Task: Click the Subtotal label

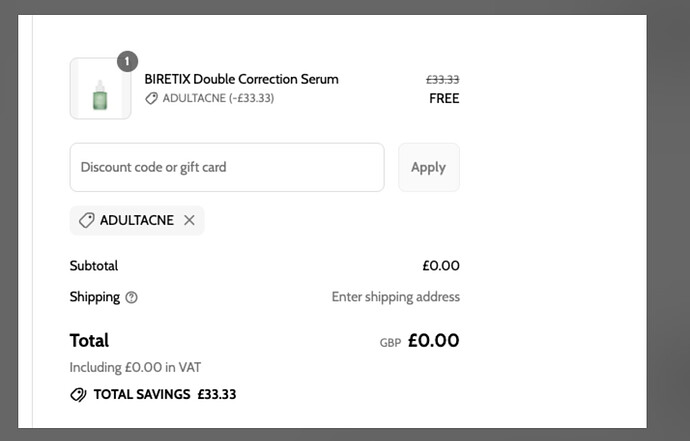Action: [94, 266]
